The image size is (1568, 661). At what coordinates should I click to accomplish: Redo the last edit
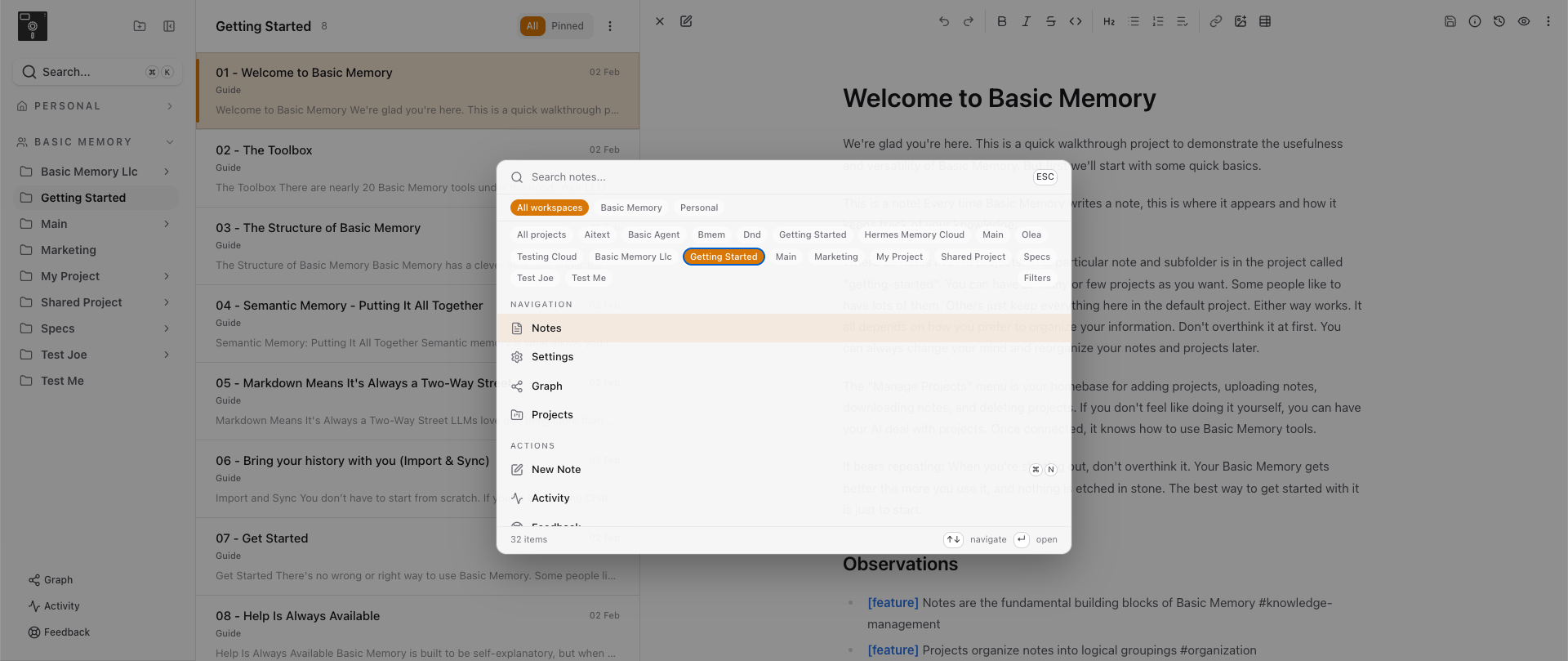(969, 22)
